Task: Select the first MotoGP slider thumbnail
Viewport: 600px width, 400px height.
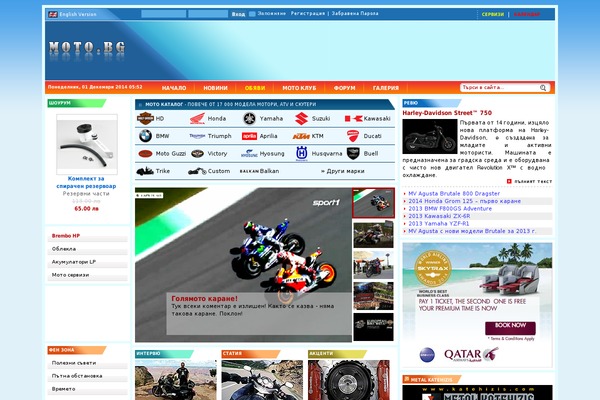Action: [x=373, y=203]
